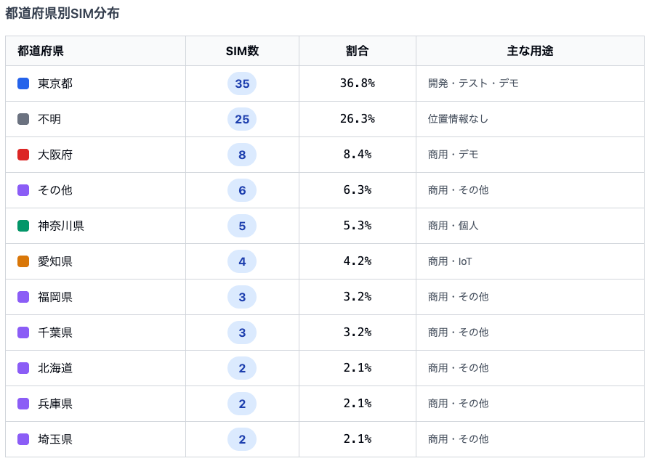Viewport: 649px width, 461px height.
Task: Select the orange swatch beside 愛知県
Action: [x=23, y=262]
